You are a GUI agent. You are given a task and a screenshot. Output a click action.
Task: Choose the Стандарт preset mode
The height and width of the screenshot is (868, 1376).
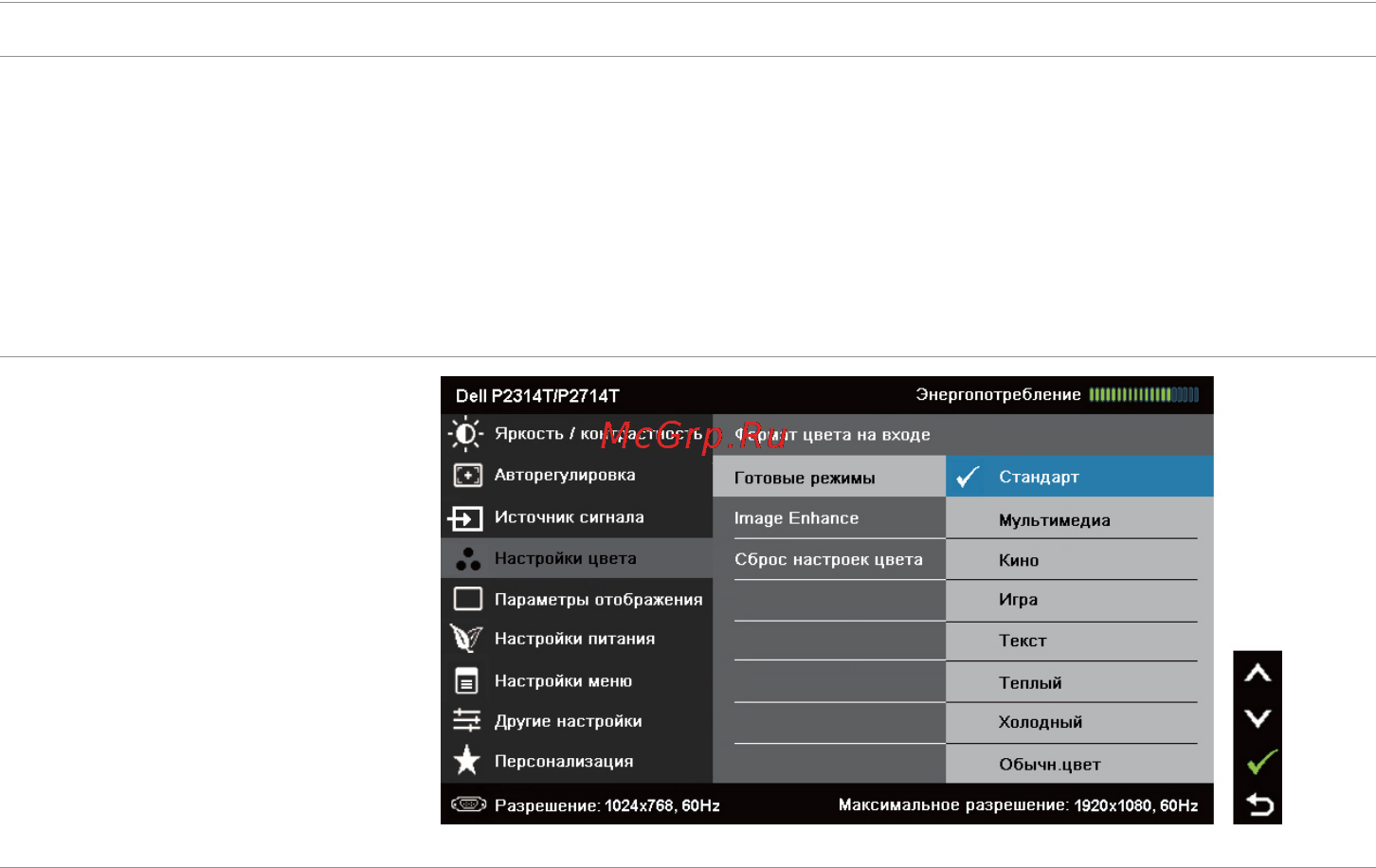coord(1079,476)
